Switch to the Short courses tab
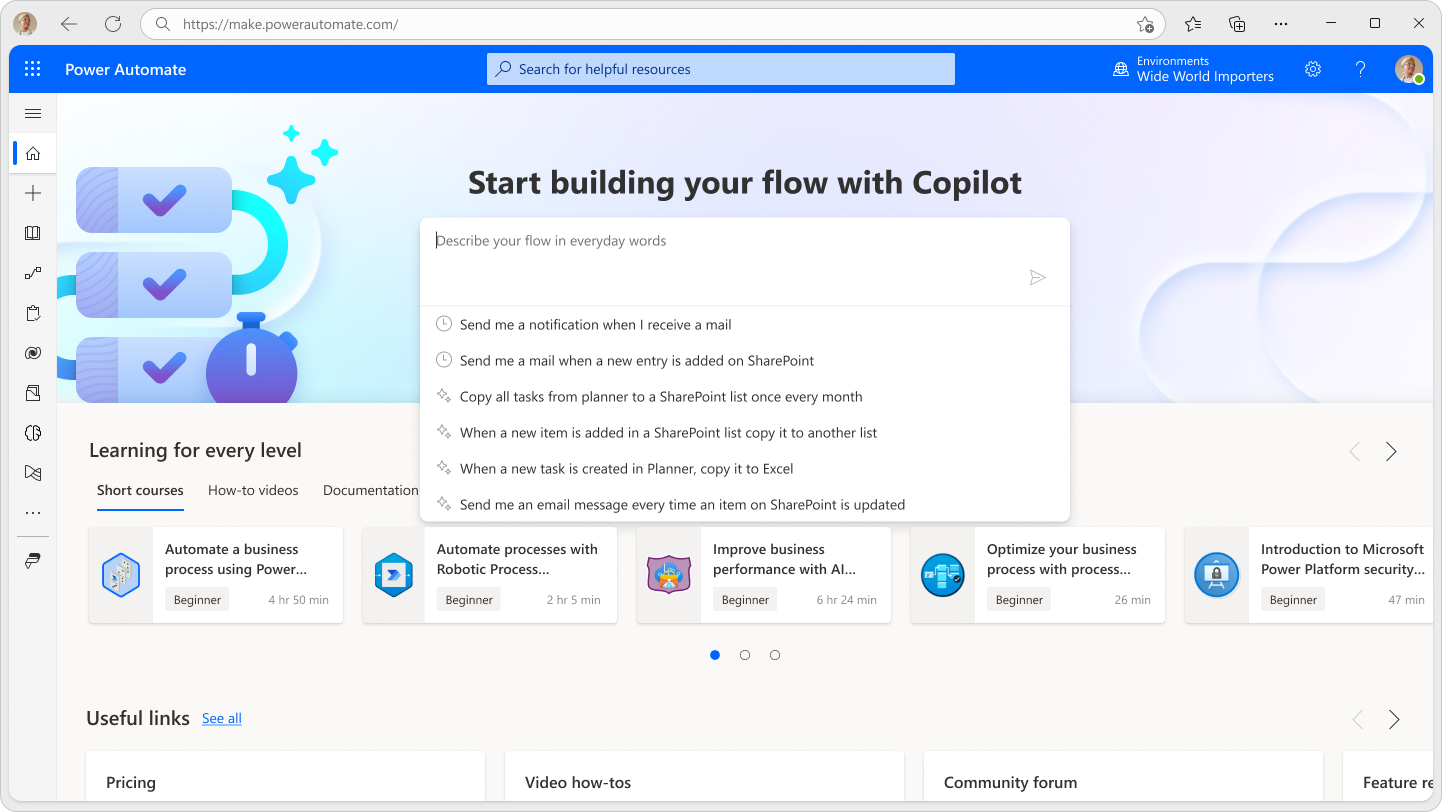1442x812 pixels. click(140, 491)
